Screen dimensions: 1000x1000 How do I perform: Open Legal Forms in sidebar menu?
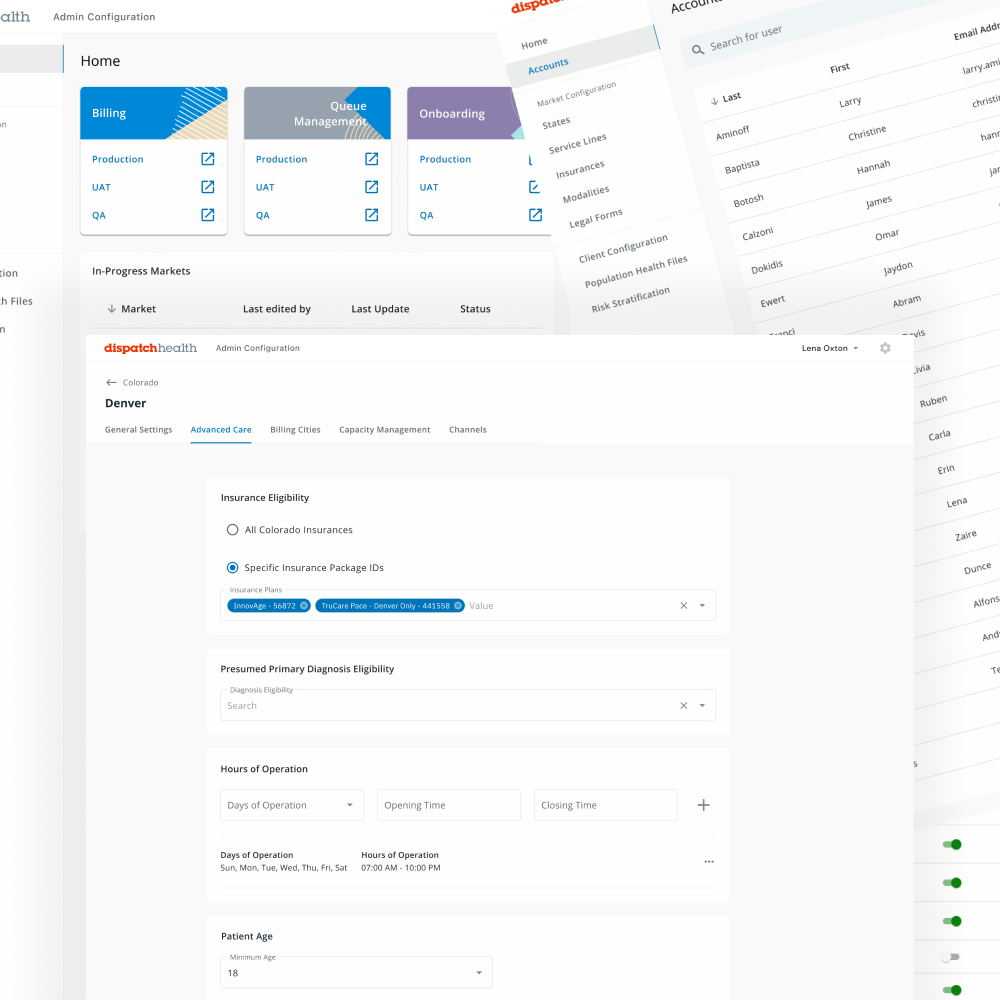596,218
